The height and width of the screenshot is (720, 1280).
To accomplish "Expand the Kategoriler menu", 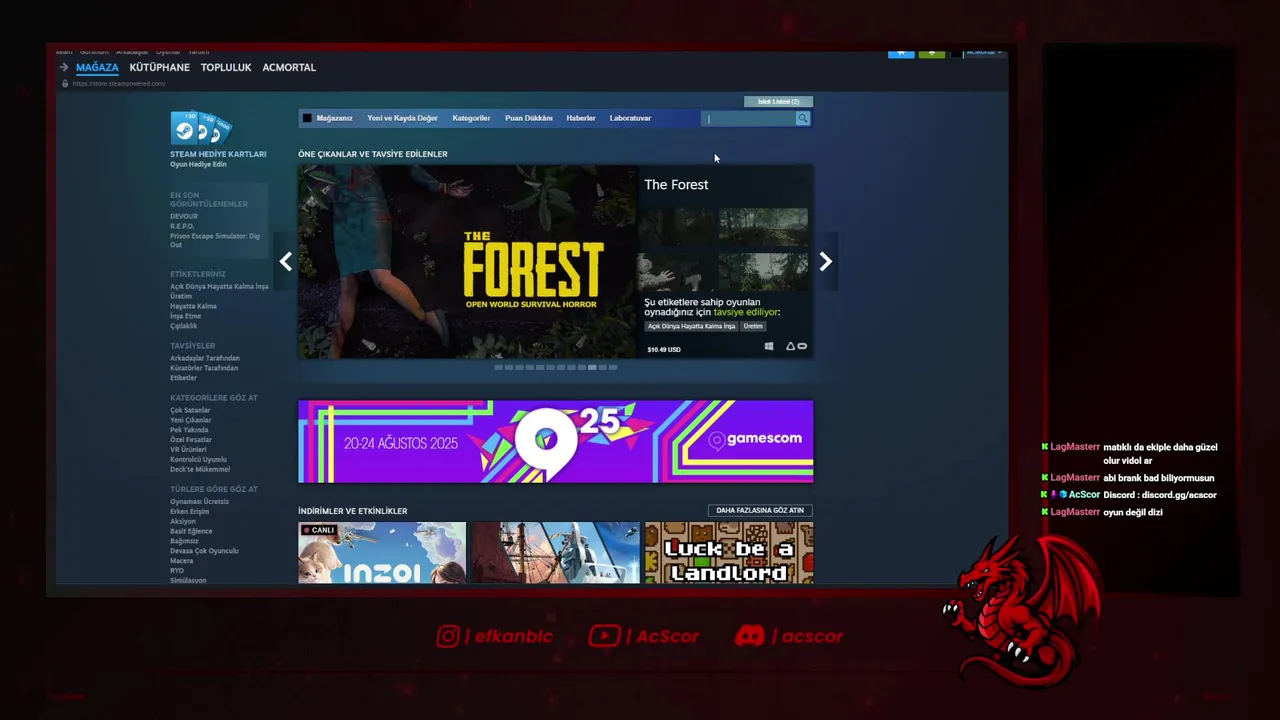I will coord(471,118).
